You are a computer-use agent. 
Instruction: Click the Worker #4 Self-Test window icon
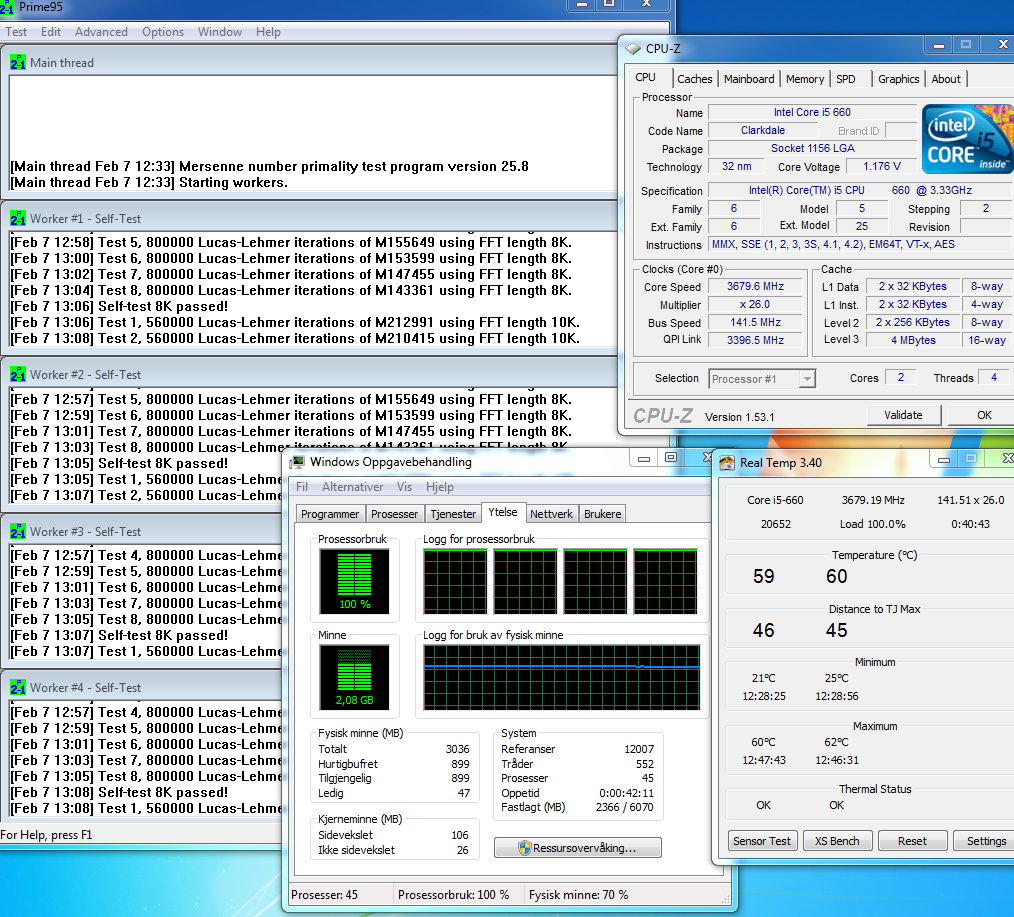[x=18, y=687]
